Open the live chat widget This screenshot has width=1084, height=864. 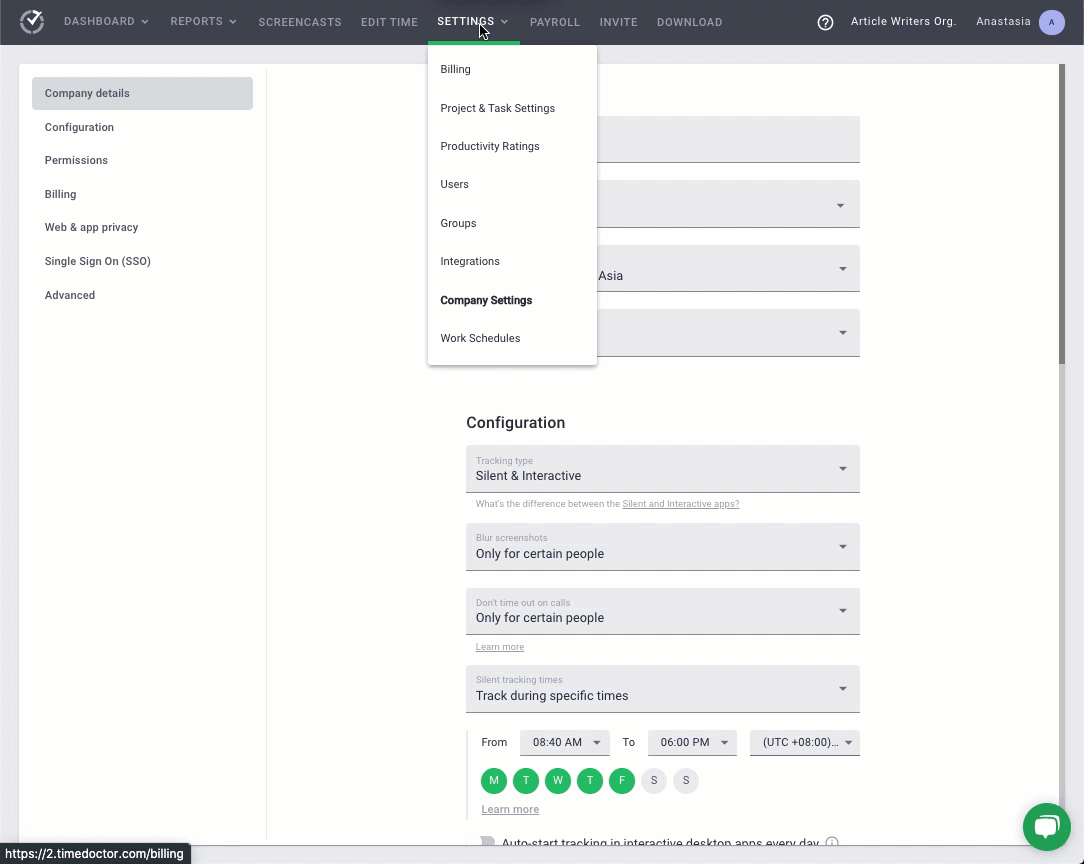[x=1046, y=826]
